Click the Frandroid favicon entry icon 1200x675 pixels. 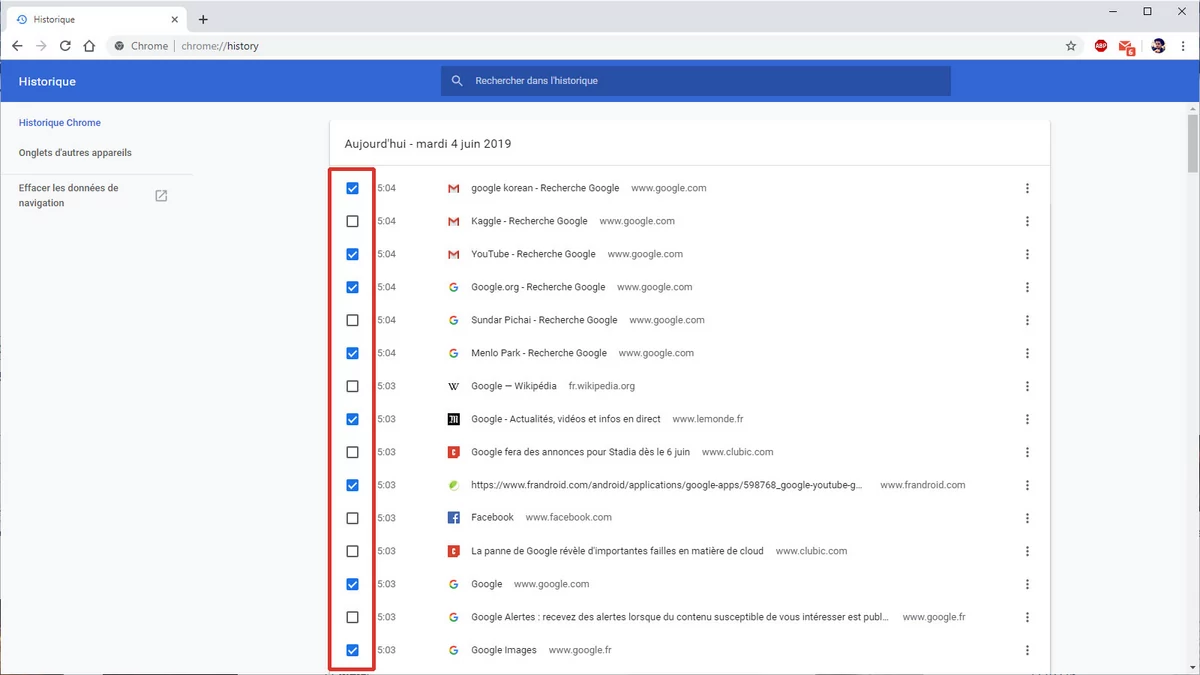tap(453, 485)
